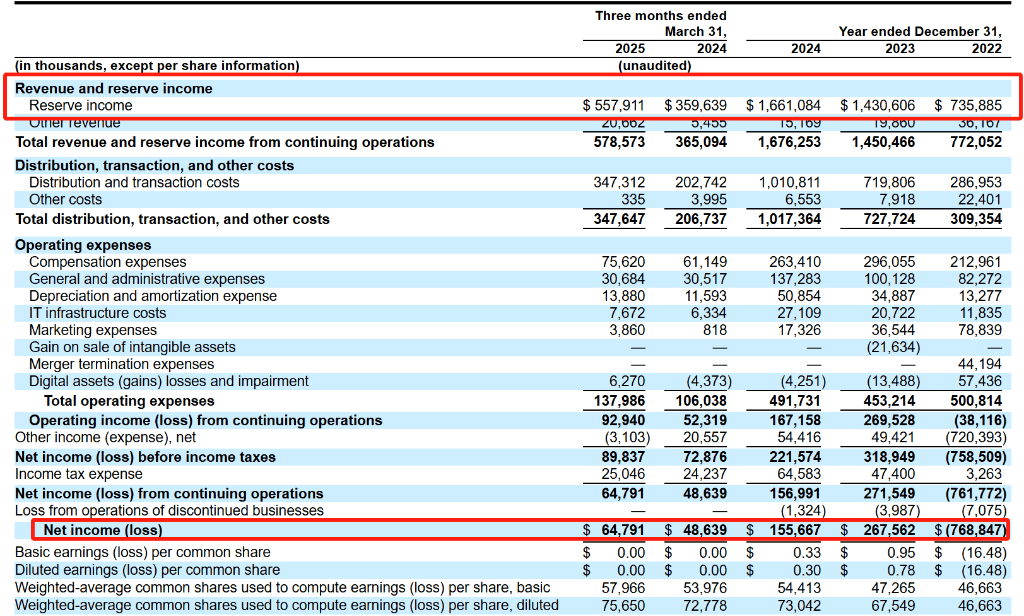The image size is (1024, 616).
Task: Click Merger termination expenses value 44,194
Action: [x=976, y=365]
